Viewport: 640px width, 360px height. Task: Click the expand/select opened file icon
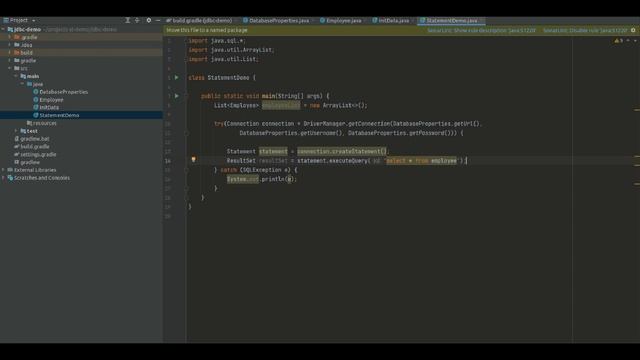(127, 20)
